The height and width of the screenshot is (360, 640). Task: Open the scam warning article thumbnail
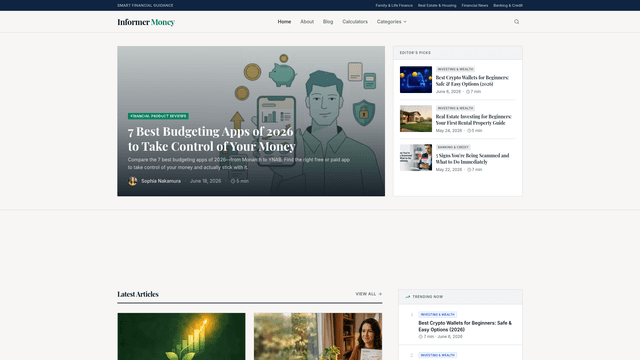[x=416, y=157]
